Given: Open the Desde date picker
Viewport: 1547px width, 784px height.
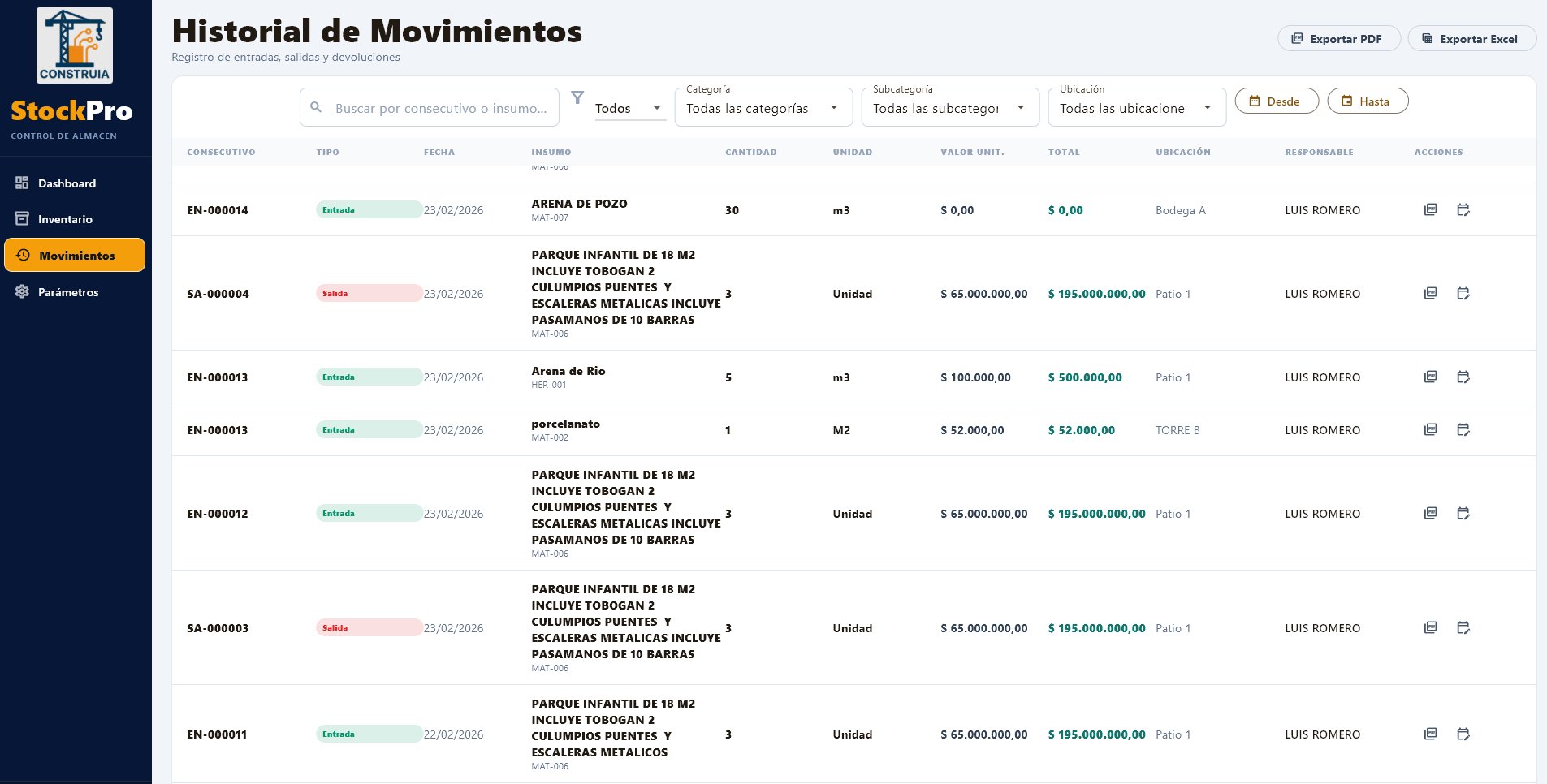Looking at the screenshot, I should [1277, 101].
